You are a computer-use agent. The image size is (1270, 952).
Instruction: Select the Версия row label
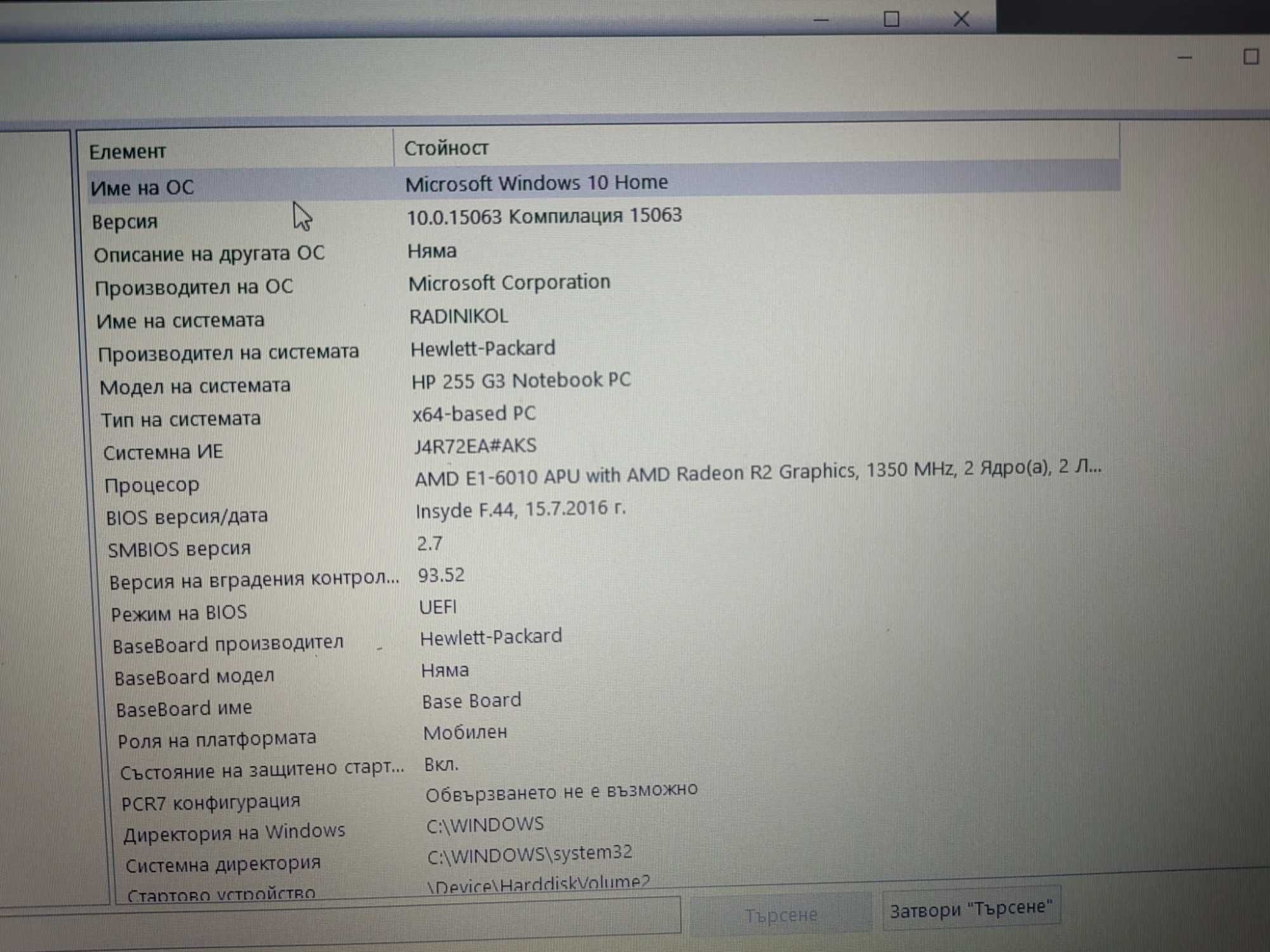click(x=125, y=222)
